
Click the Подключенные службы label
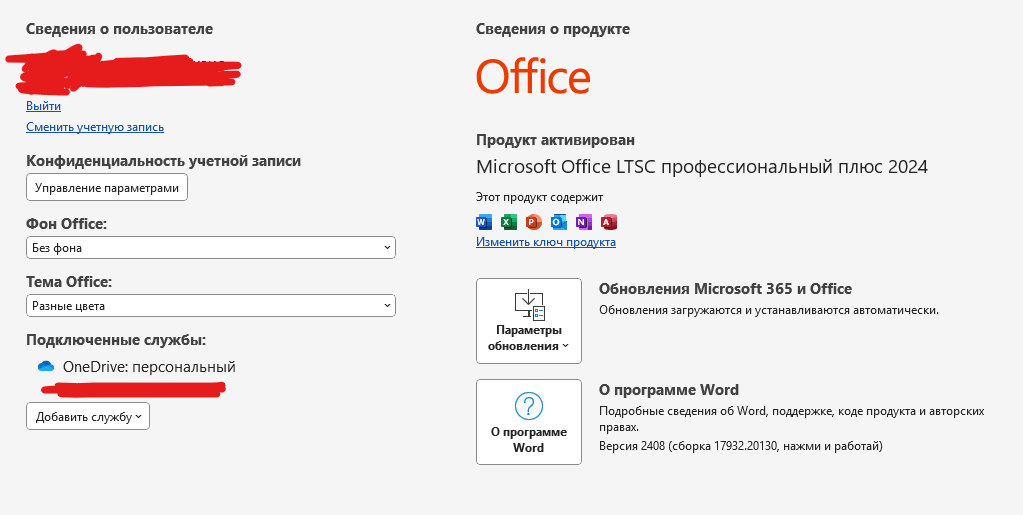coord(116,339)
